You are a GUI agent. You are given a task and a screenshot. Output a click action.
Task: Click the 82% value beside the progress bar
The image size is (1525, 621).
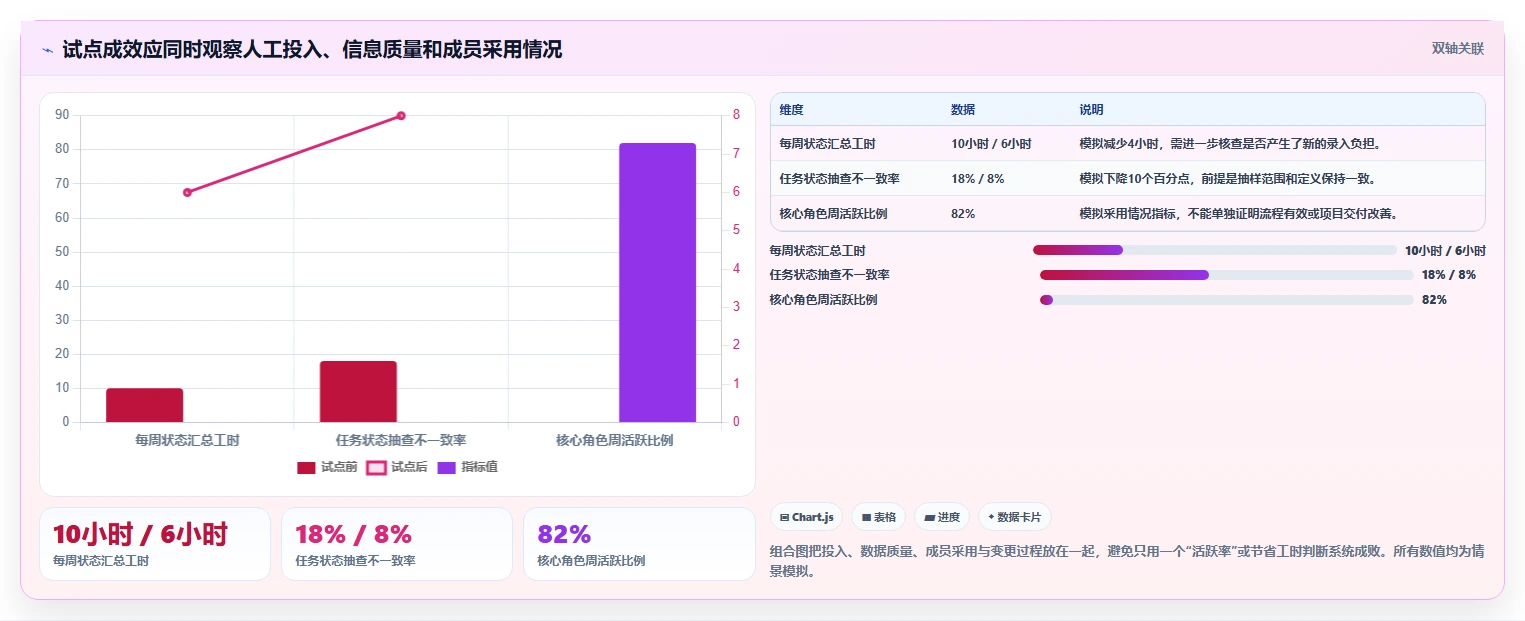1434,300
